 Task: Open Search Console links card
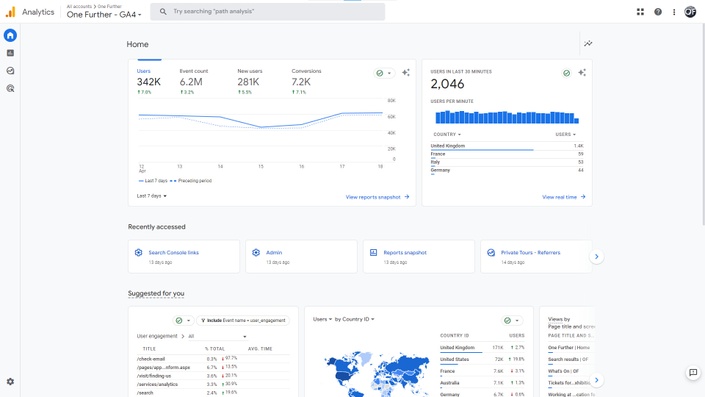point(183,256)
